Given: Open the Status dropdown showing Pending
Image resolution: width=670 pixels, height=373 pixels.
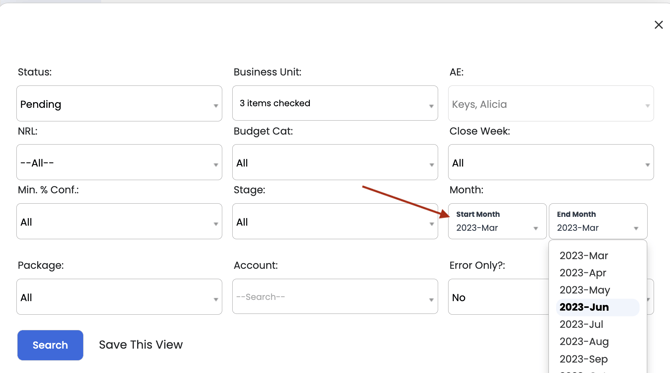Looking at the screenshot, I should coord(119,103).
